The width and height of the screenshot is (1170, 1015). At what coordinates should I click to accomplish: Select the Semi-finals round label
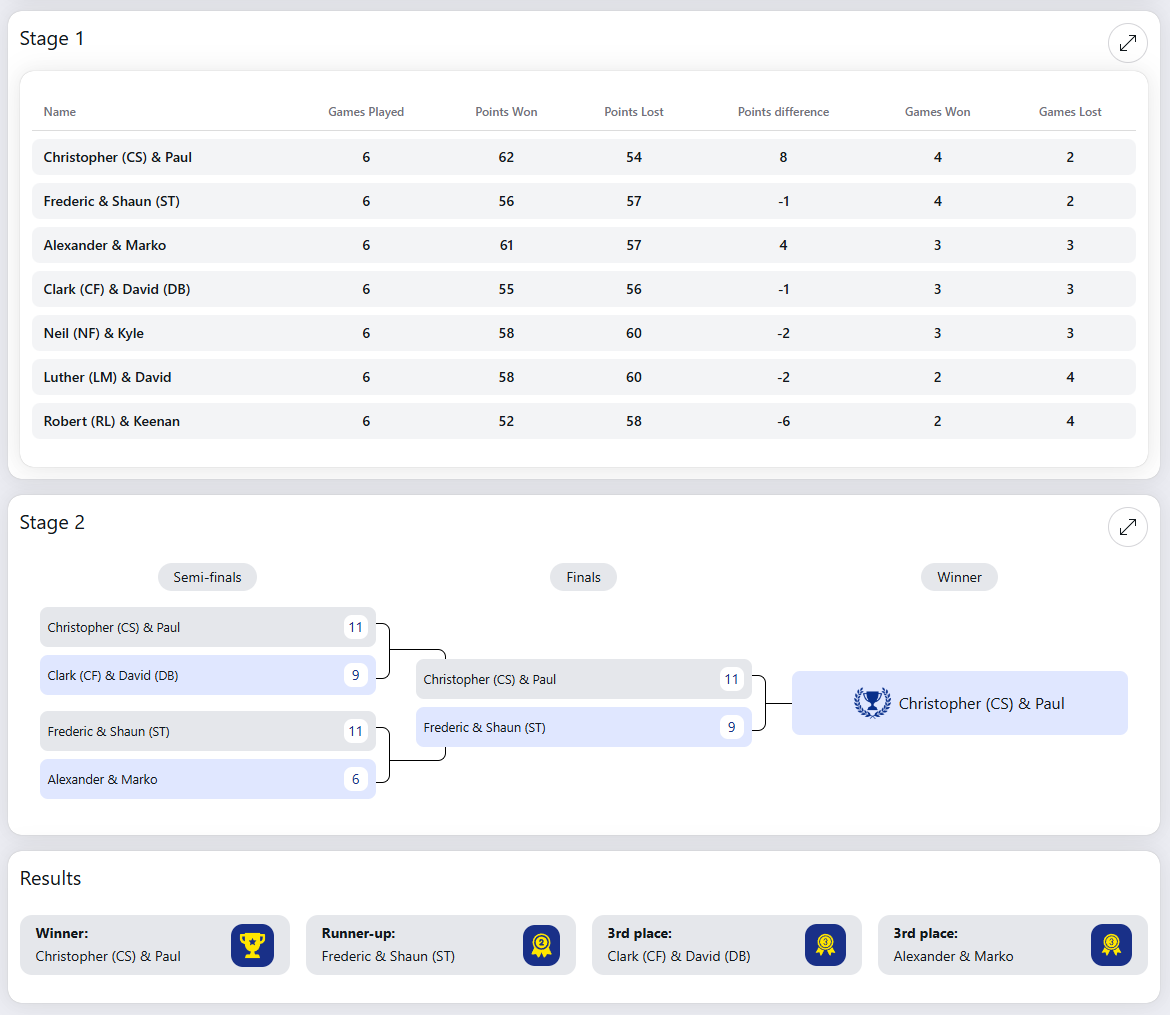pos(207,577)
